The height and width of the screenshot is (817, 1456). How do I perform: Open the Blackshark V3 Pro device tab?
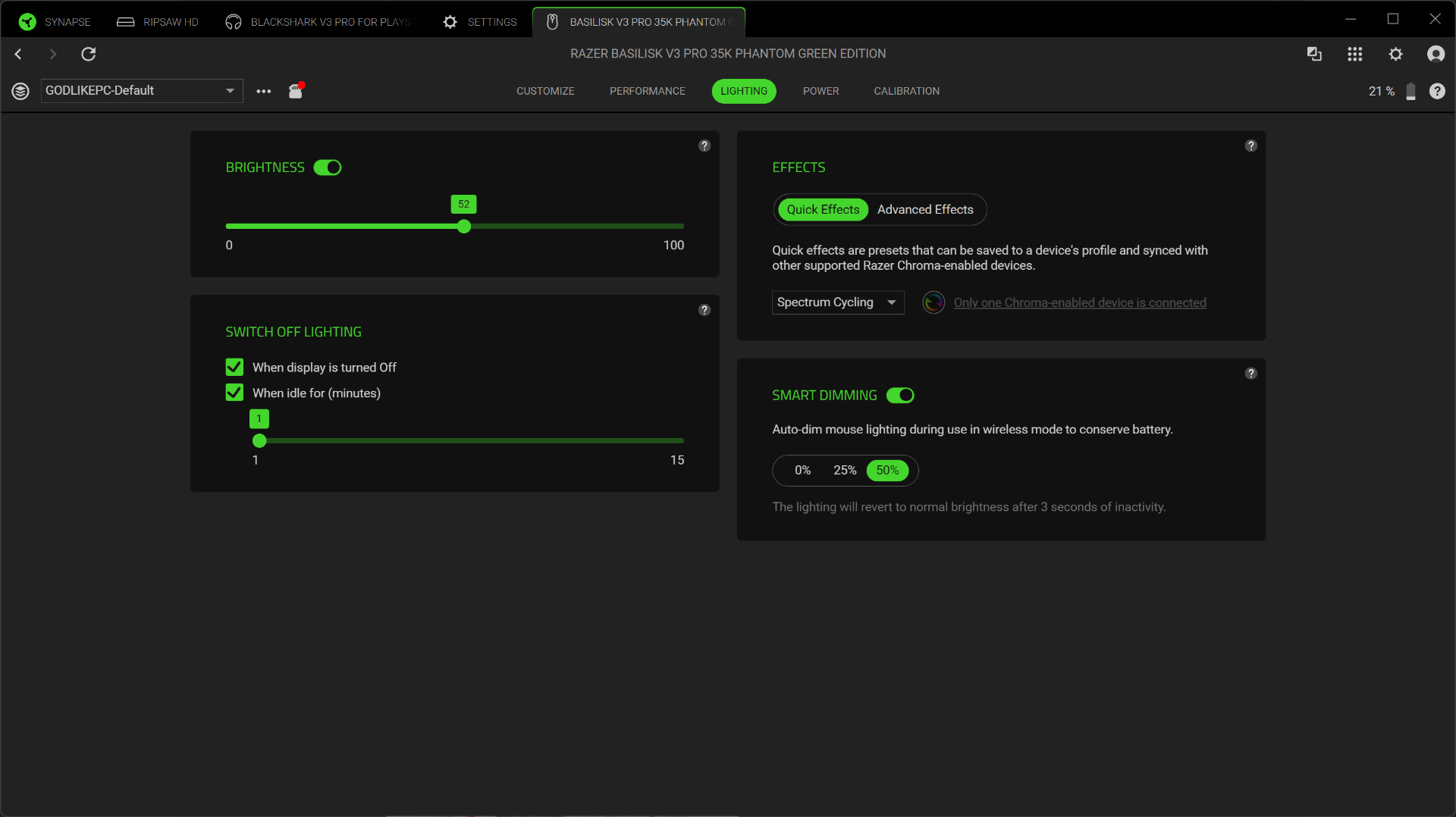(x=318, y=22)
